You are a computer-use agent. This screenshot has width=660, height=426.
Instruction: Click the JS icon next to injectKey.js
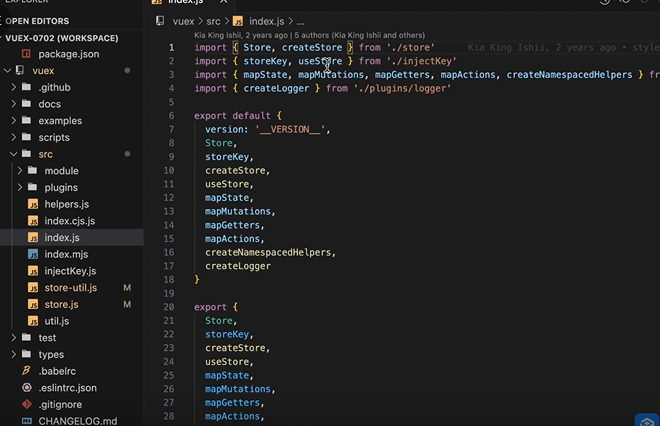click(33, 271)
